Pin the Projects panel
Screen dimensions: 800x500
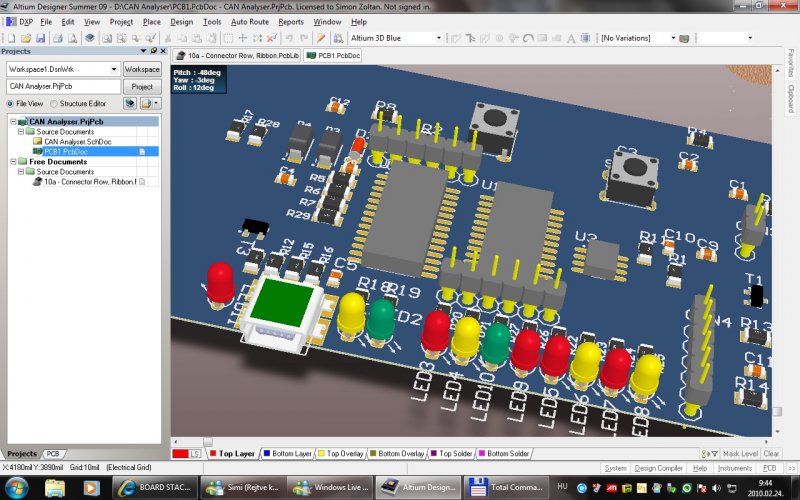point(154,51)
